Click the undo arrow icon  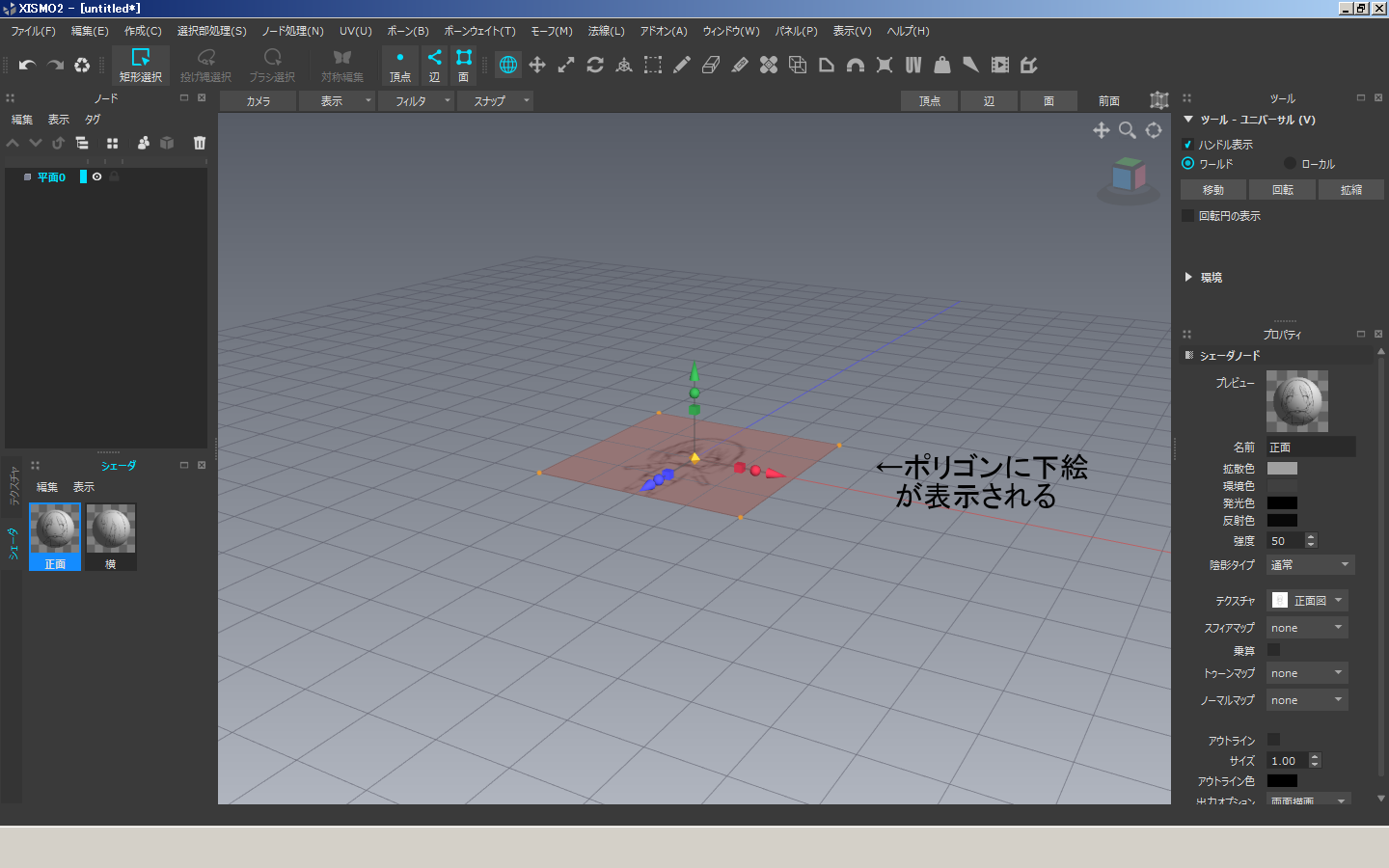[x=27, y=66]
